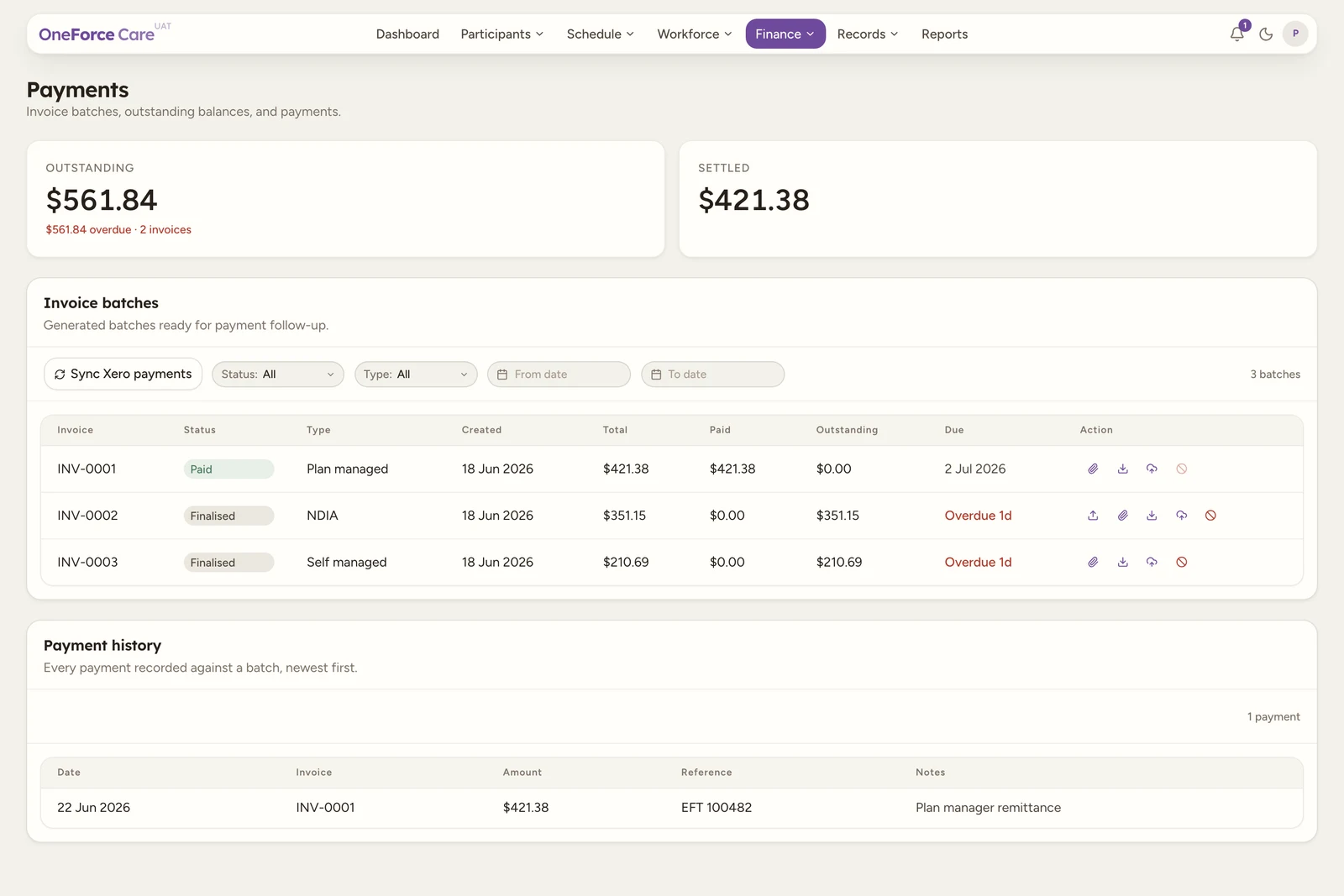Expand the Workforce menu
Viewport: 1344px width, 896px height.
tap(694, 34)
